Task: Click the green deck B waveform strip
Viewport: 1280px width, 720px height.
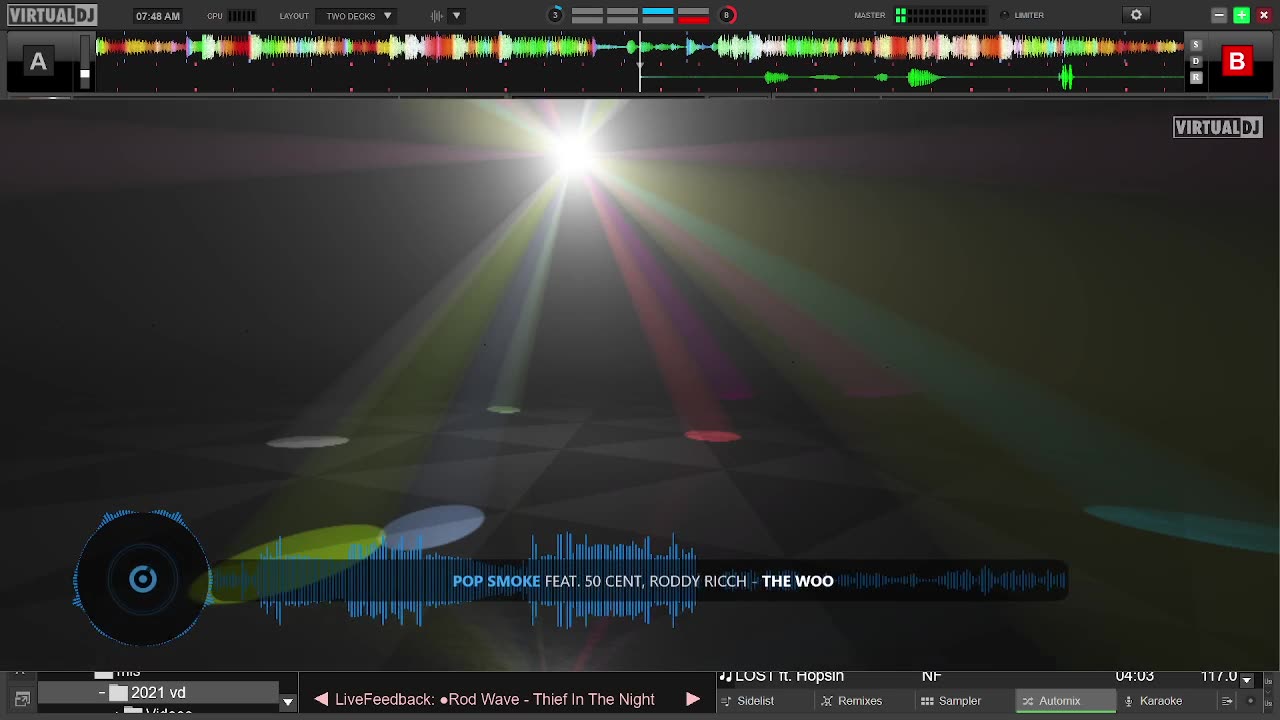Action: [912, 77]
